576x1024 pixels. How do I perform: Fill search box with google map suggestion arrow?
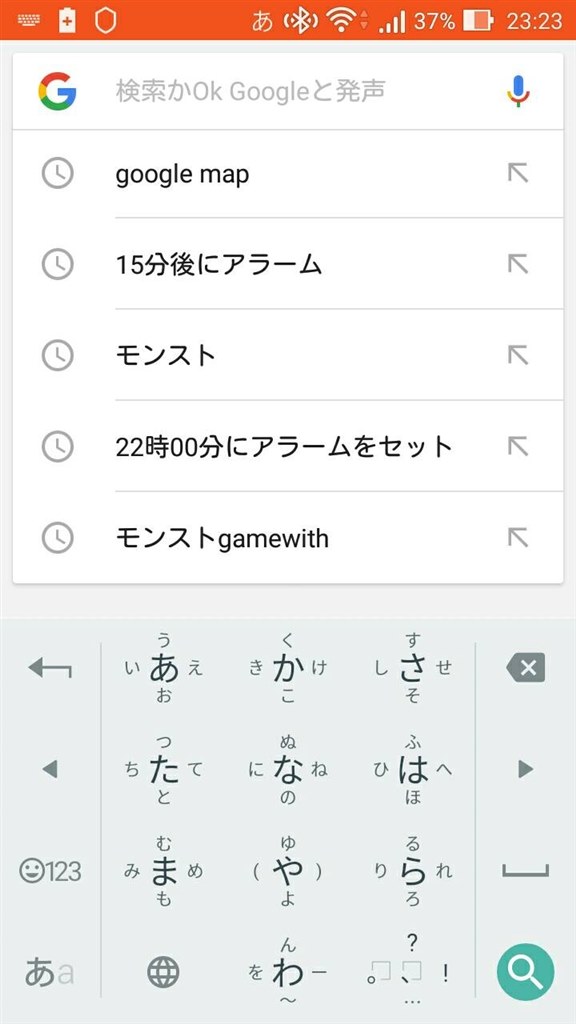pos(518,173)
